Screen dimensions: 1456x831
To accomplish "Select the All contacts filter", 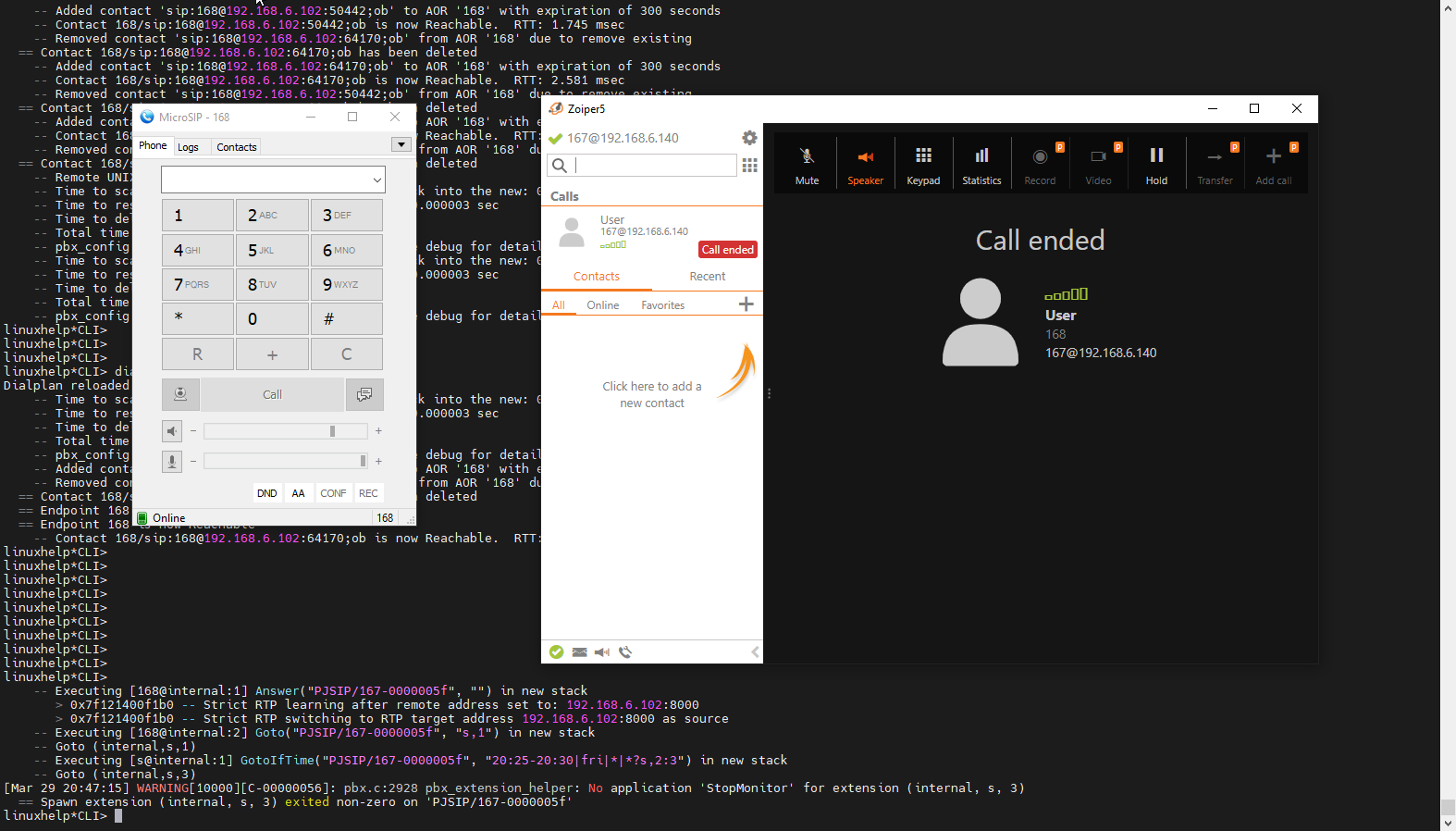I will point(559,305).
